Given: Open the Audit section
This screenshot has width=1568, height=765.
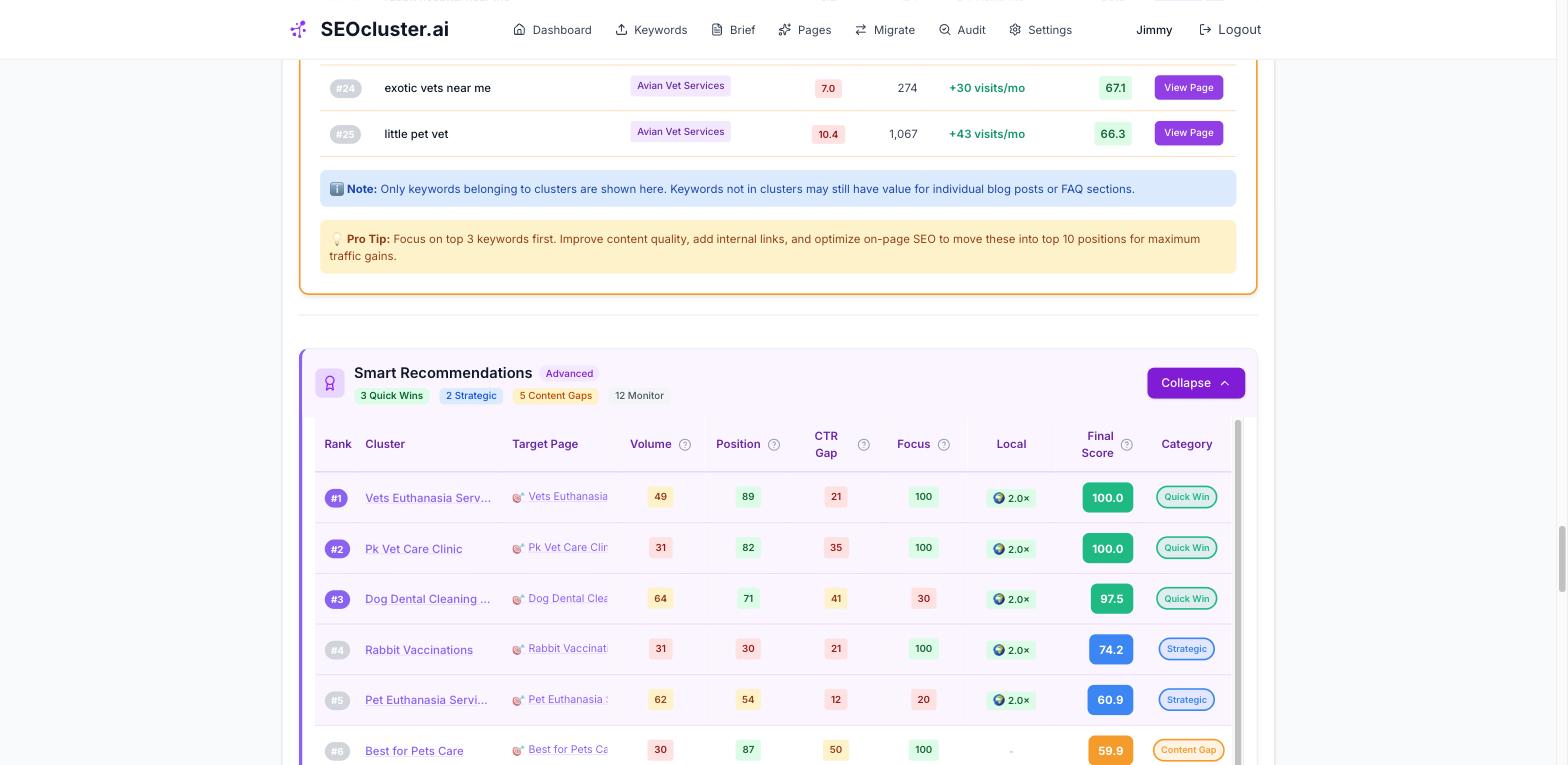Looking at the screenshot, I should (x=962, y=30).
